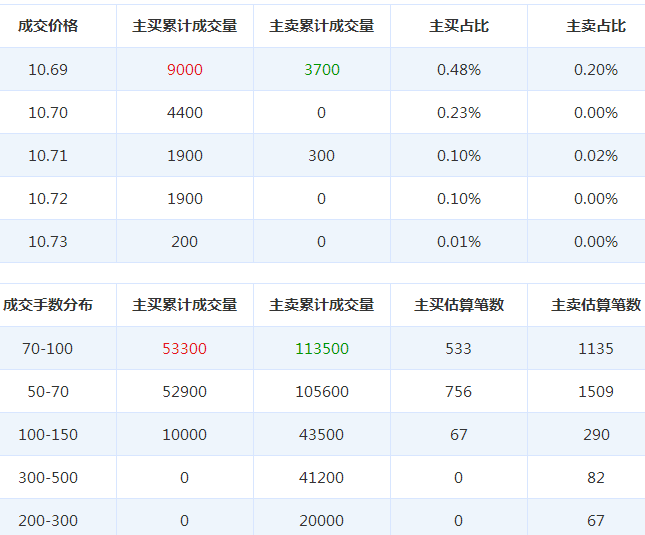Select the 756 buy count cell

(x=459, y=392)
